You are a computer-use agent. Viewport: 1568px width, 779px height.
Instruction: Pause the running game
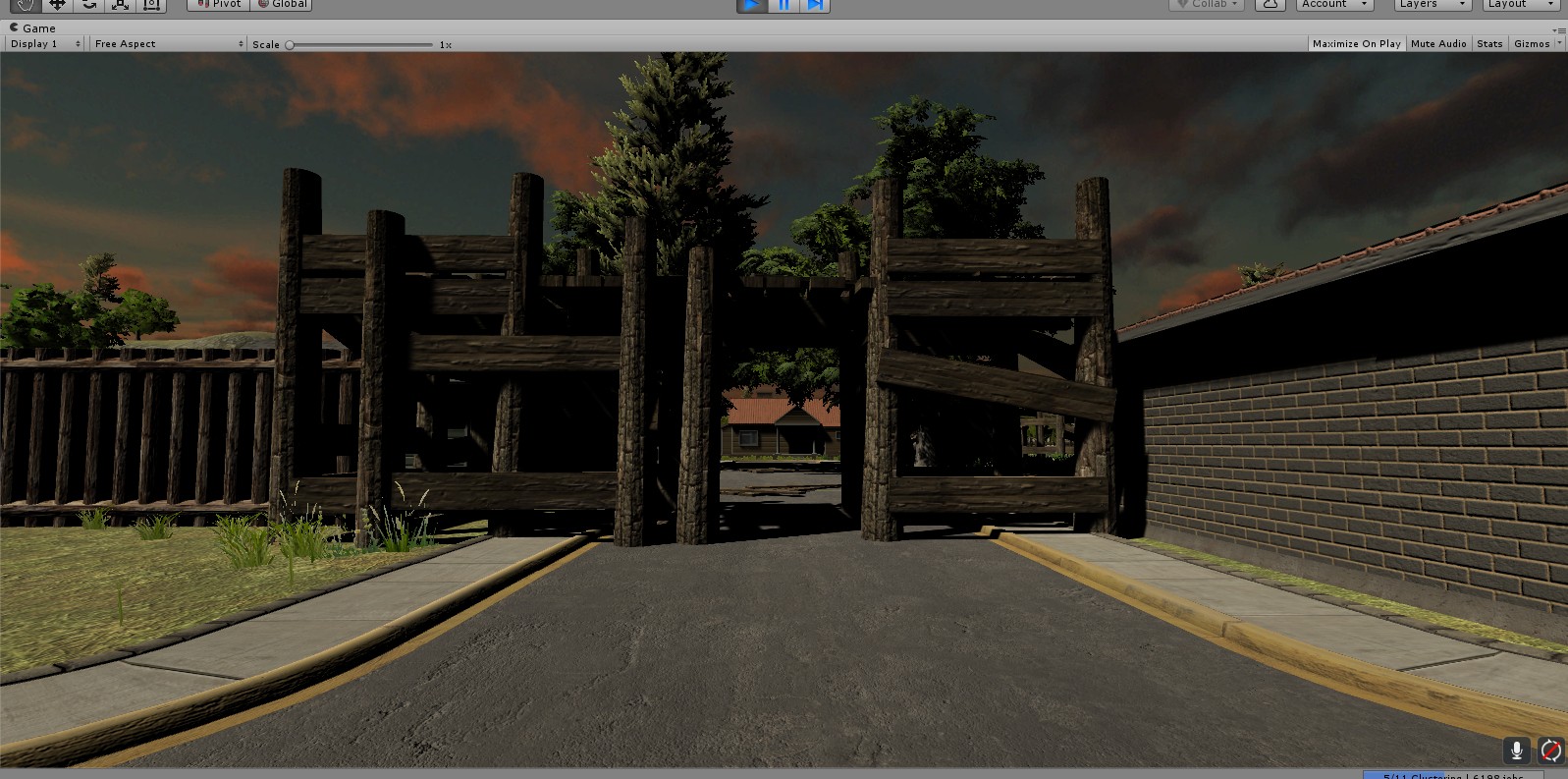(x=784, y=5)
